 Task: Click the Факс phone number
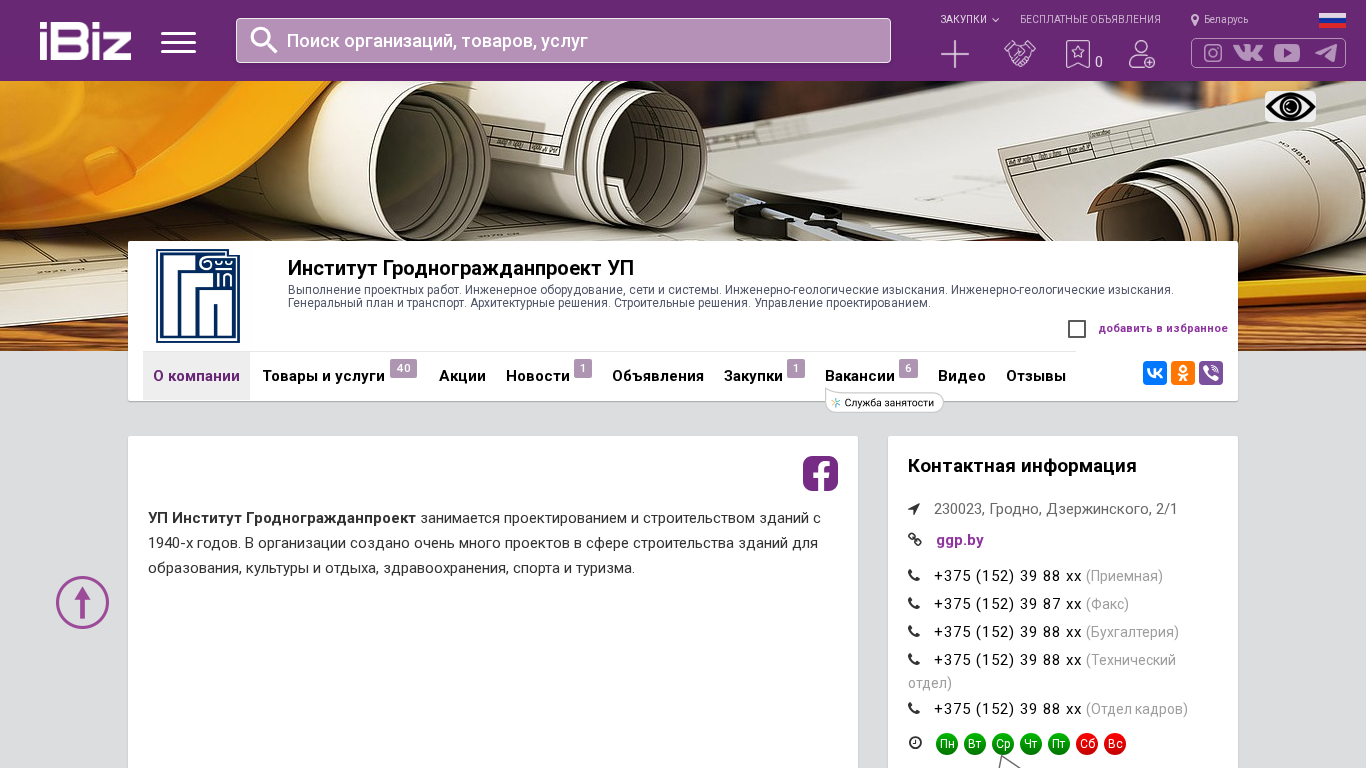coord(1008,604)
